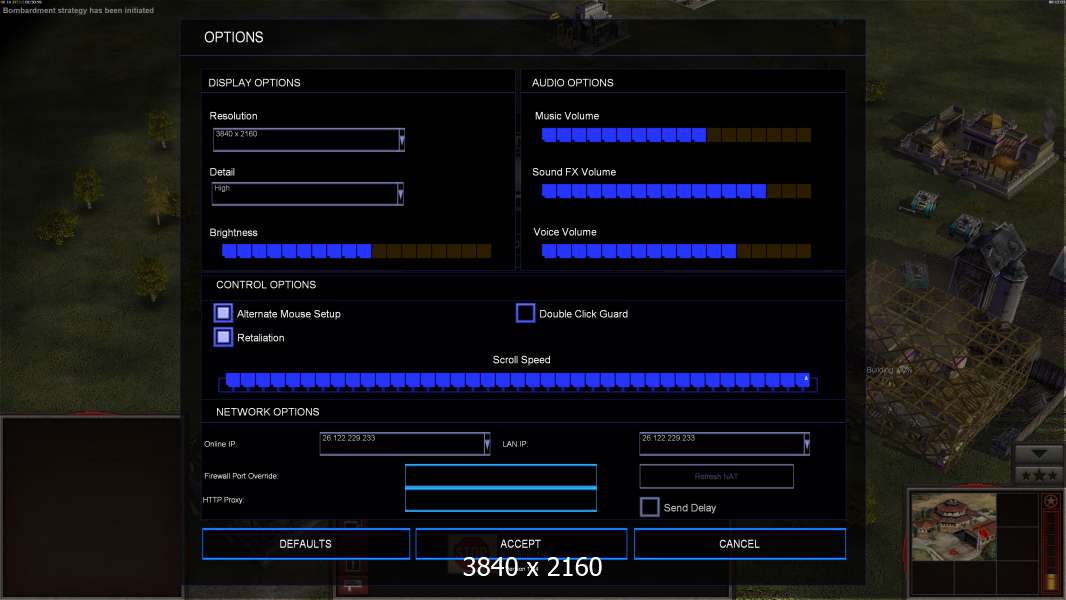Click the HTTP Proxy input field

500,500
